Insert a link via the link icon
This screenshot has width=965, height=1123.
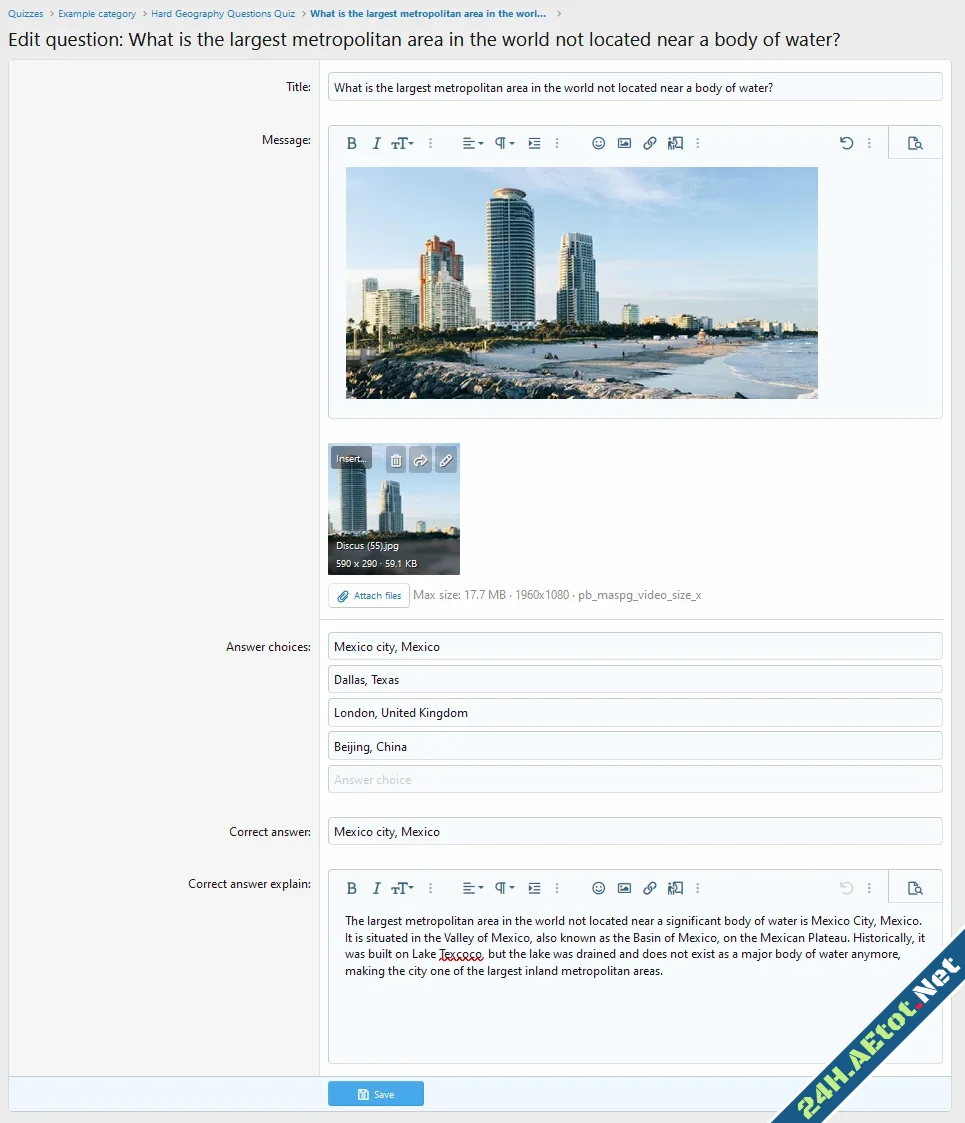(x=650, y=143)
